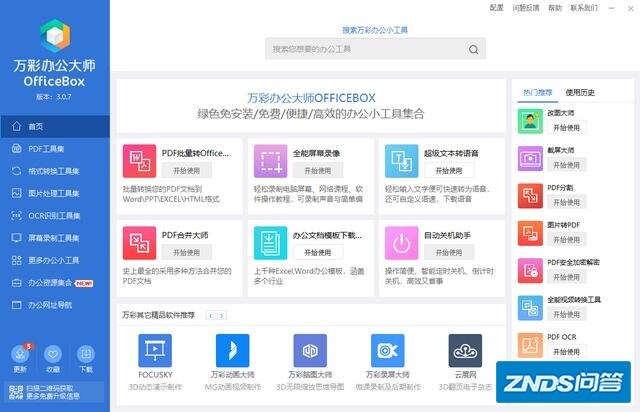Click 超级文本转语音 tool icon

click(x=402, y=161)
